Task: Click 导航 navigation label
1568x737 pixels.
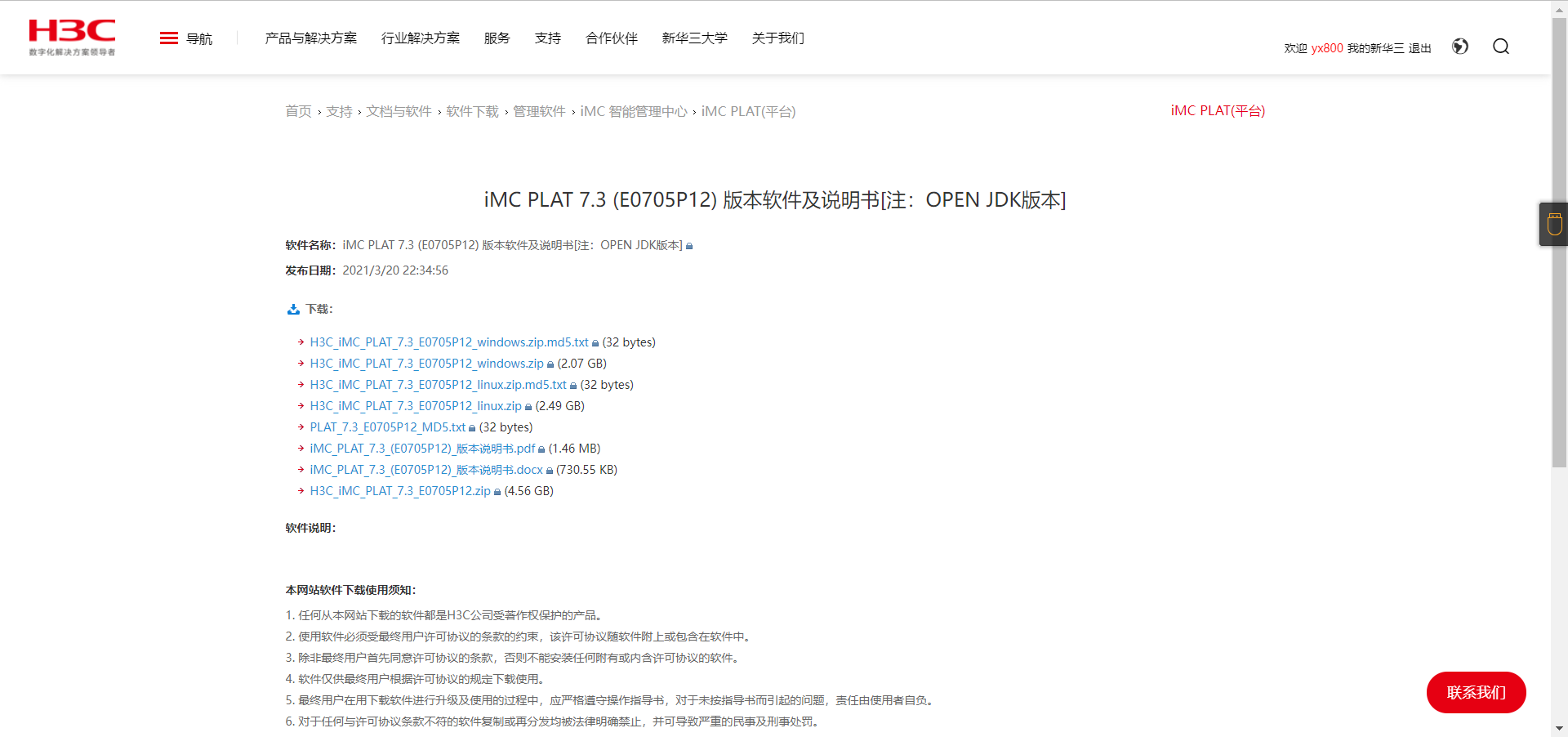Action: coord(199,38)
